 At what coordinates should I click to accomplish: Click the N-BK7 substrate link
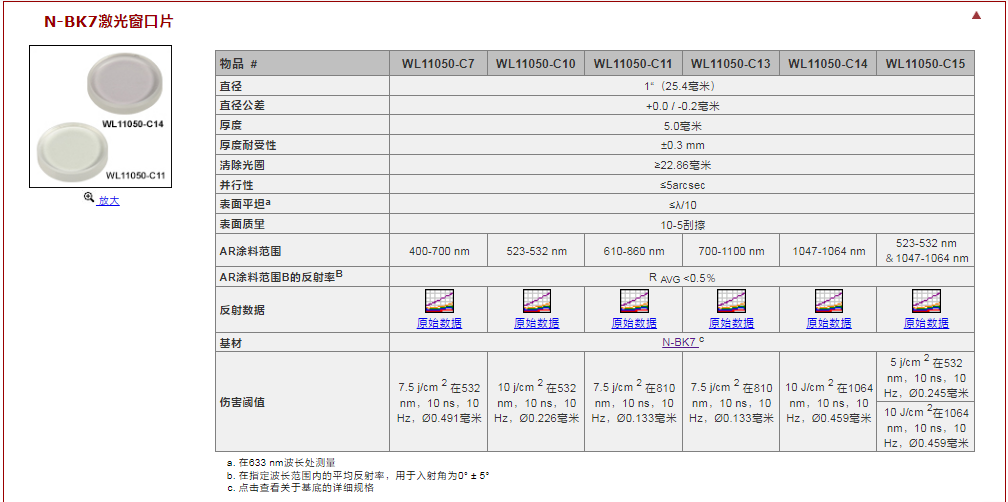(679, 342)
